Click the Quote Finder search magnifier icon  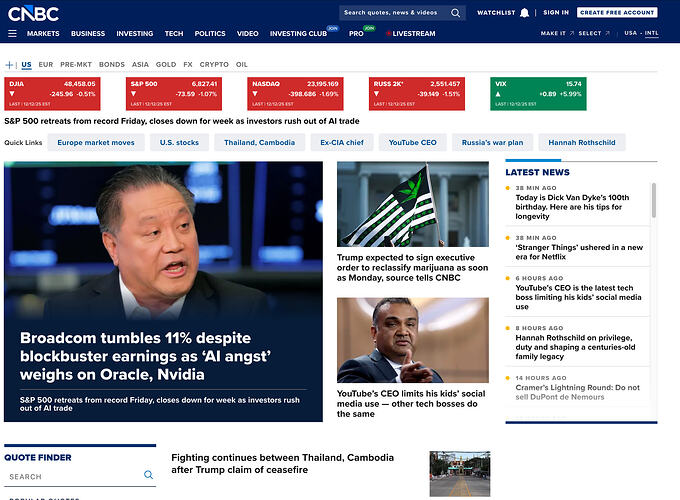point(148,475)
